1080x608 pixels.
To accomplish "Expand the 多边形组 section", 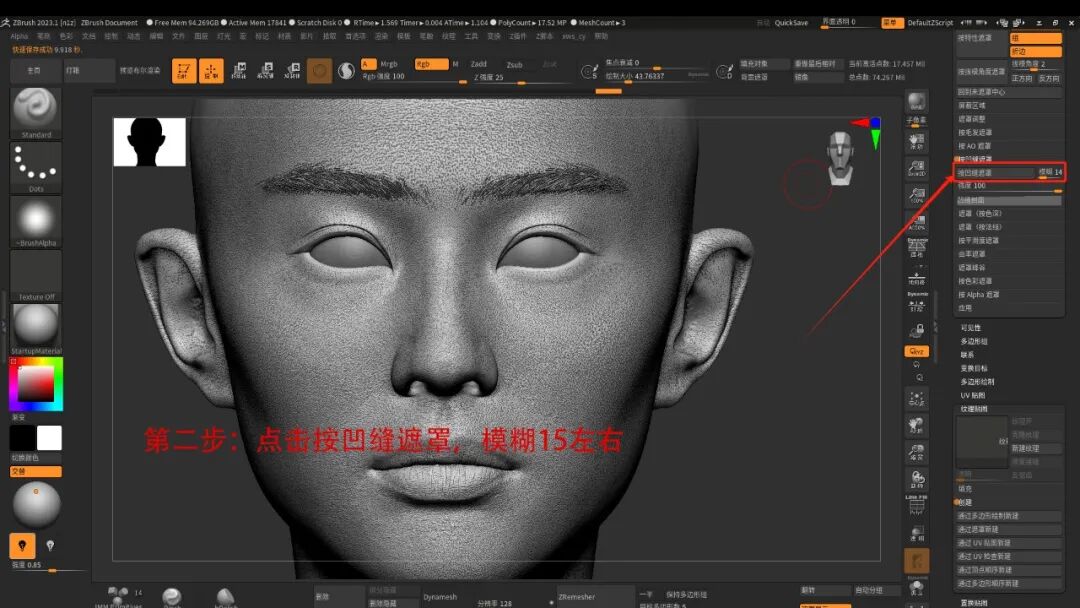I will [973, 342].
